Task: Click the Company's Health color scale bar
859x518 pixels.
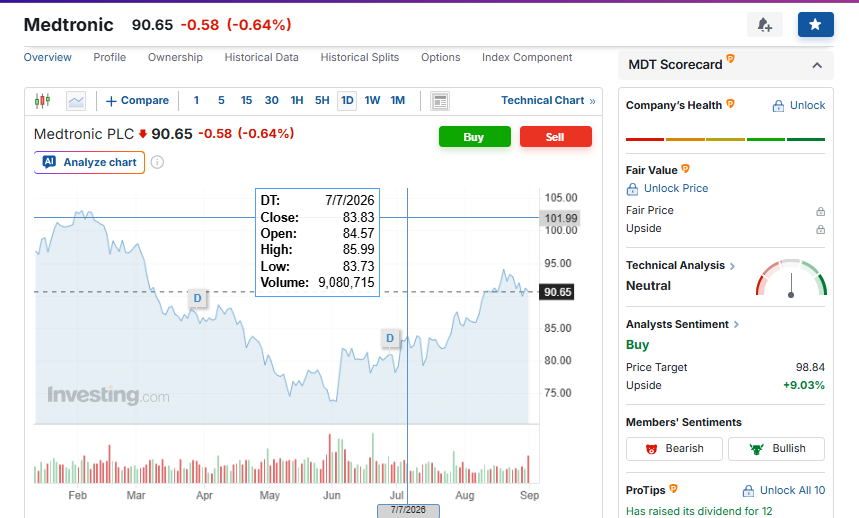Action: [x=725, y=140]
